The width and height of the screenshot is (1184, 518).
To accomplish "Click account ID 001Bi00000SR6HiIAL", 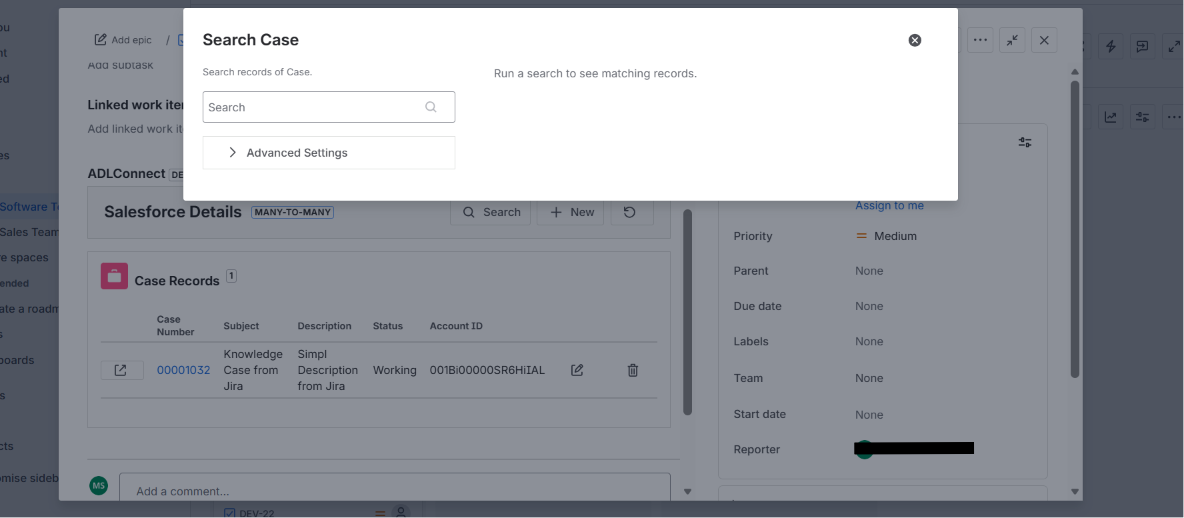I will click(x=487, y=370).
